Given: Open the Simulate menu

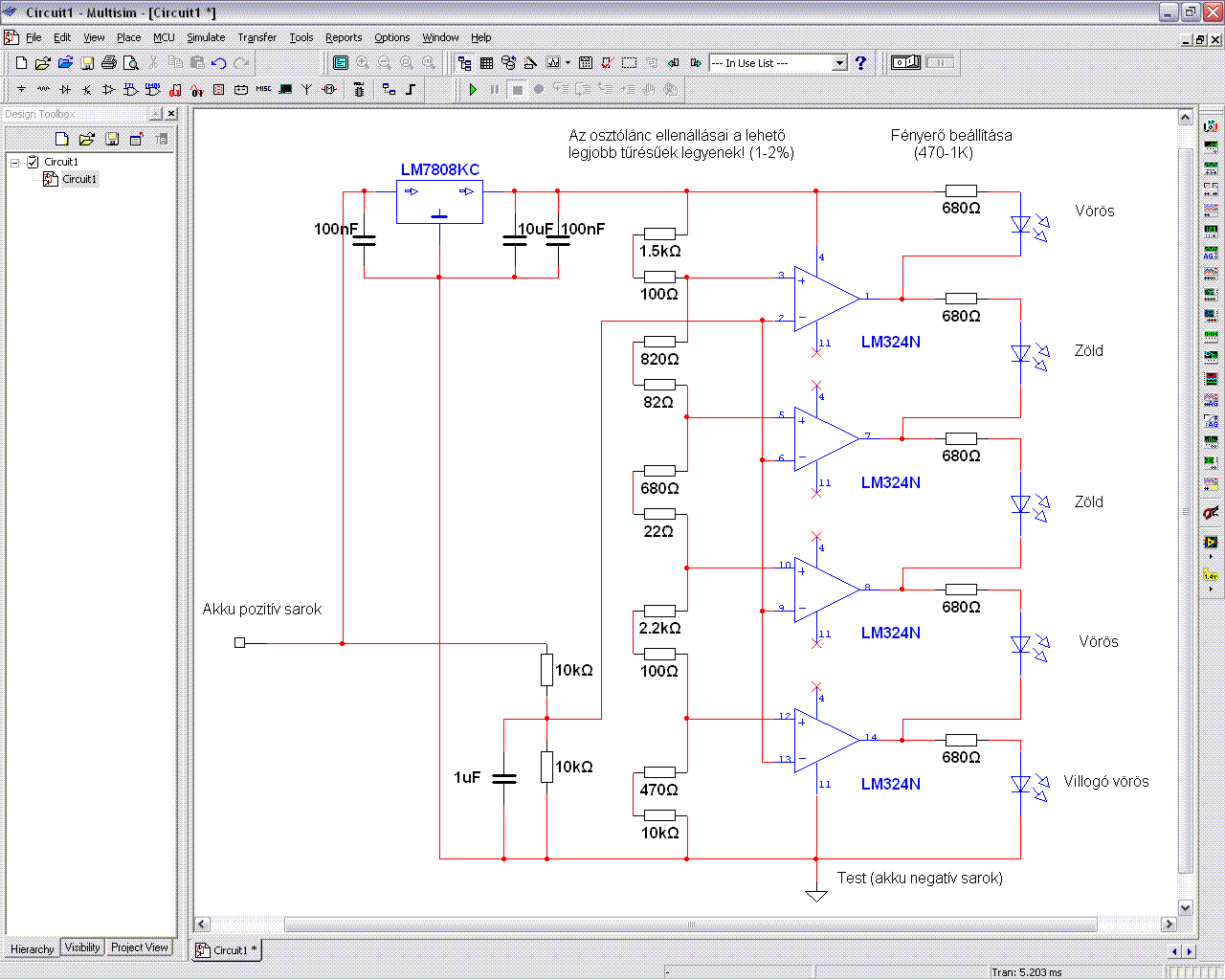Looking at the screenshot, I should click(x=206, y=37).
